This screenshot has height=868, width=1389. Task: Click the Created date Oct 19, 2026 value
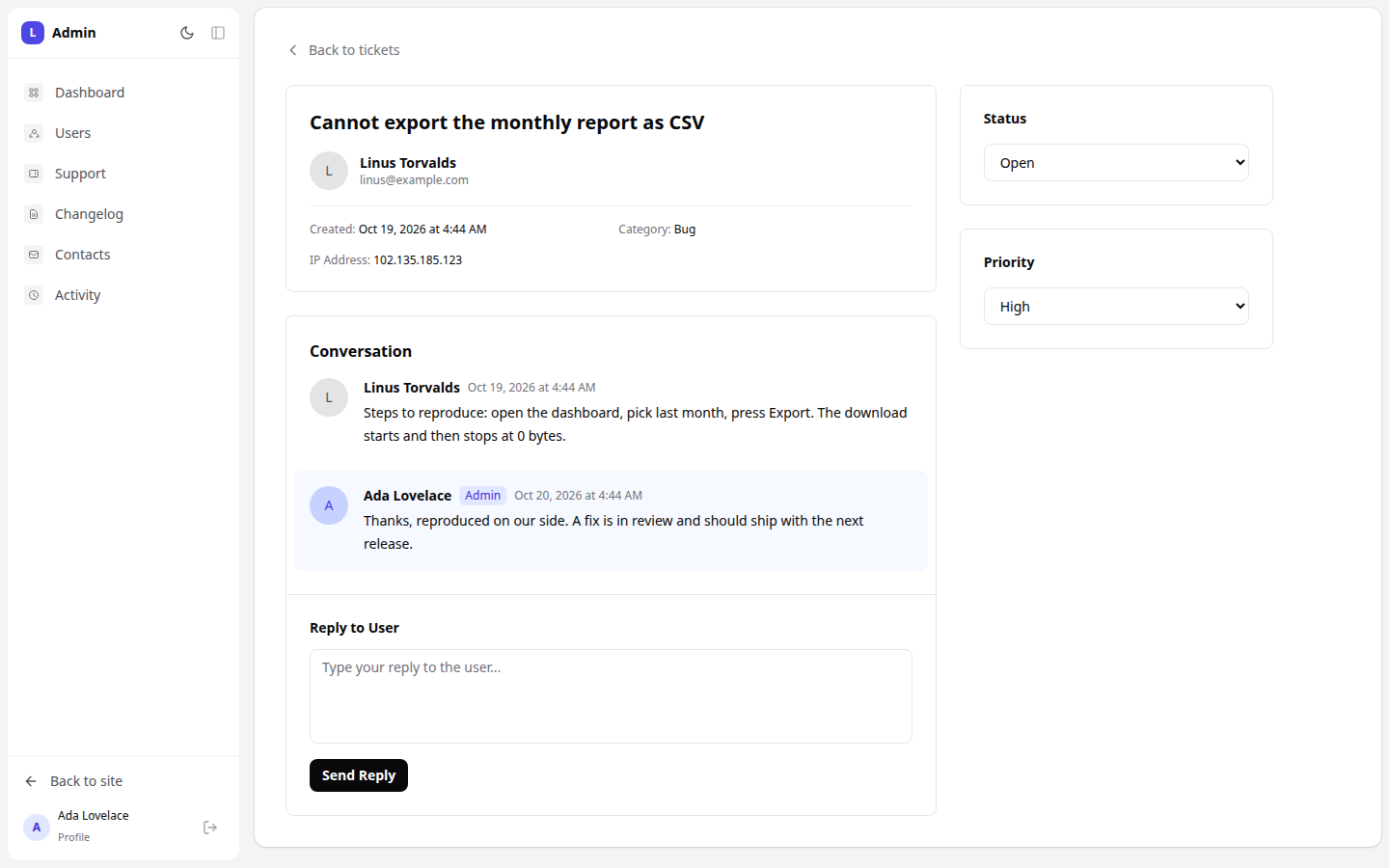tap(422, 230)
